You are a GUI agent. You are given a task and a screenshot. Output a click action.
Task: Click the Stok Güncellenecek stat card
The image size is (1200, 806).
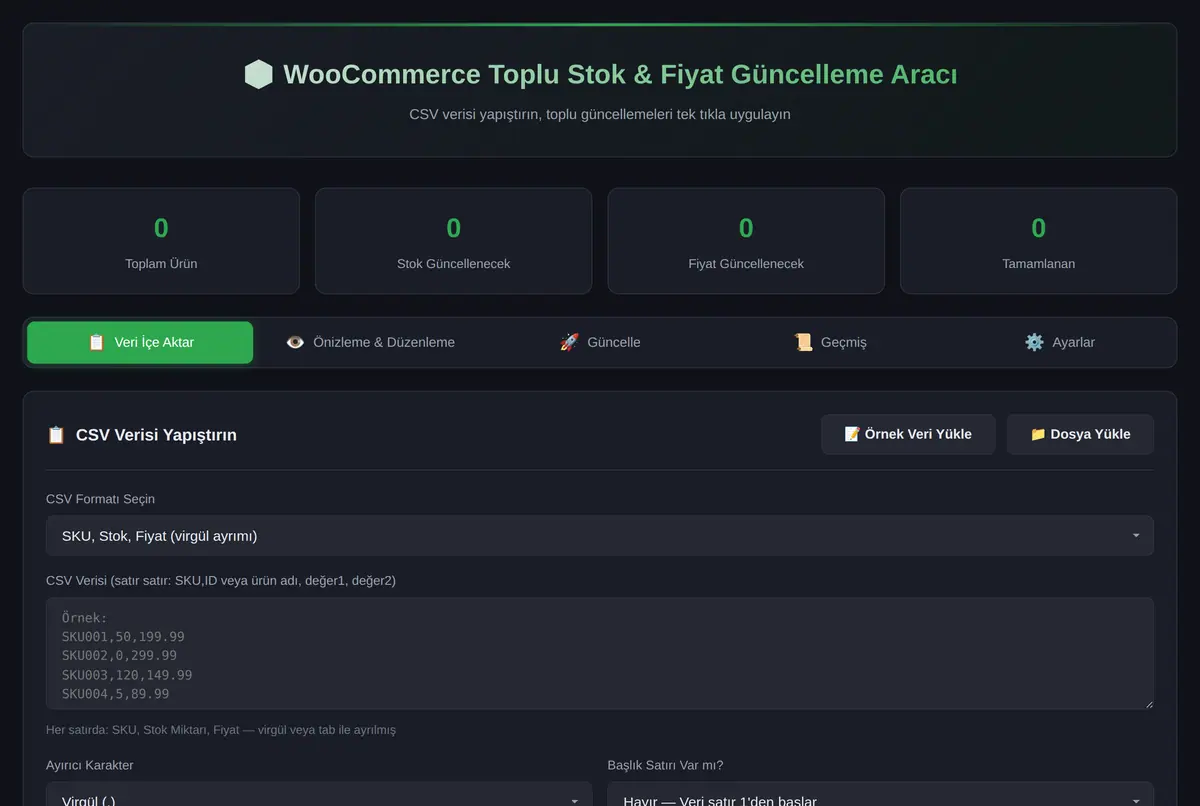pyautogui.click(x=454, y=241)
